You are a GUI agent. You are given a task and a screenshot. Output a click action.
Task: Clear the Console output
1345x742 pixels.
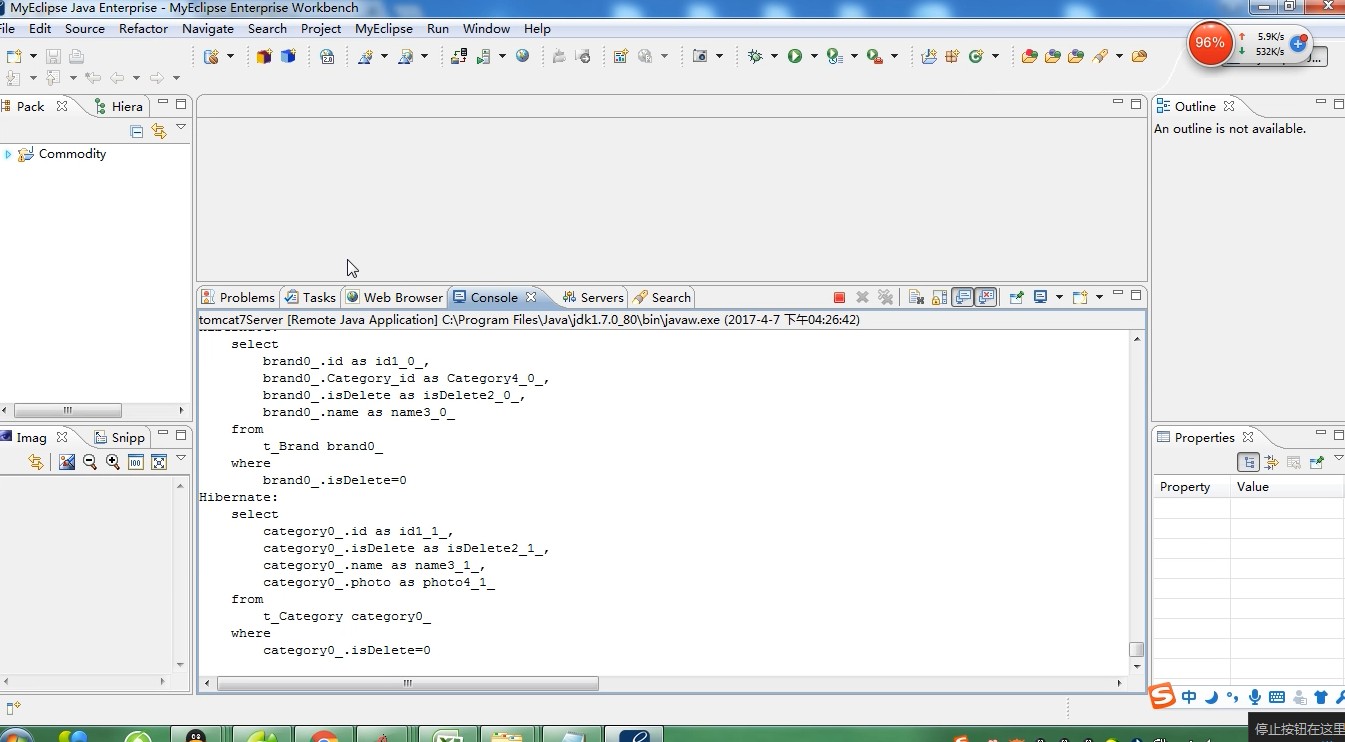(915, 297)
